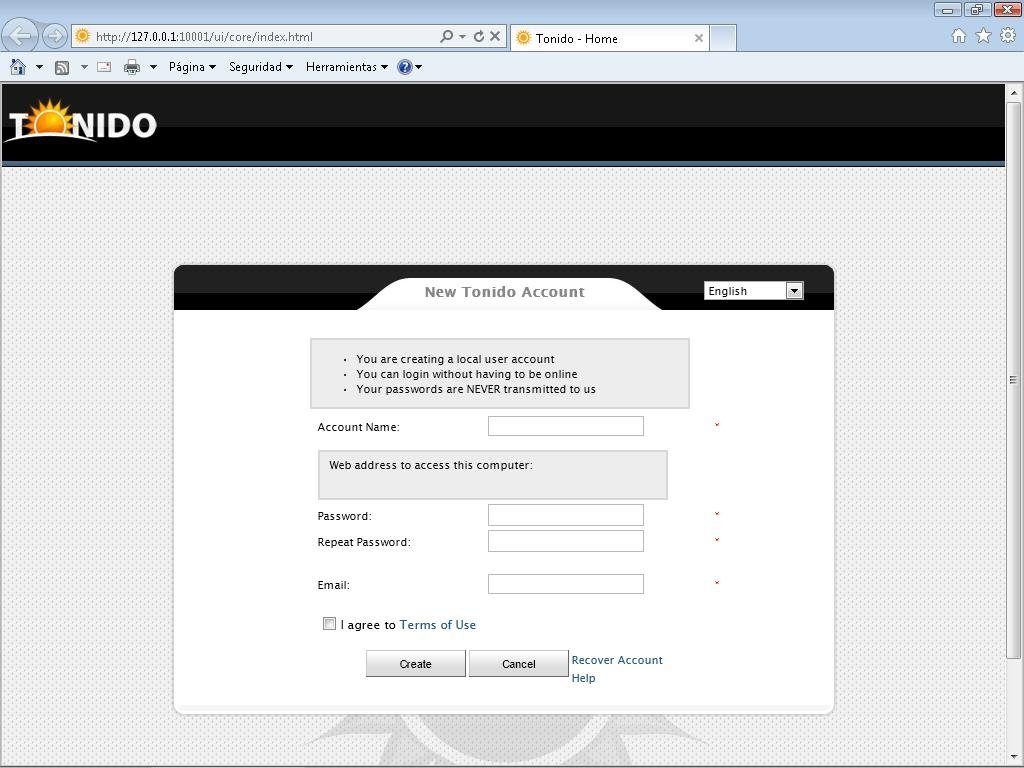Click the Home icon in command bar
The image size is (1024, 768).
point(18,67)
